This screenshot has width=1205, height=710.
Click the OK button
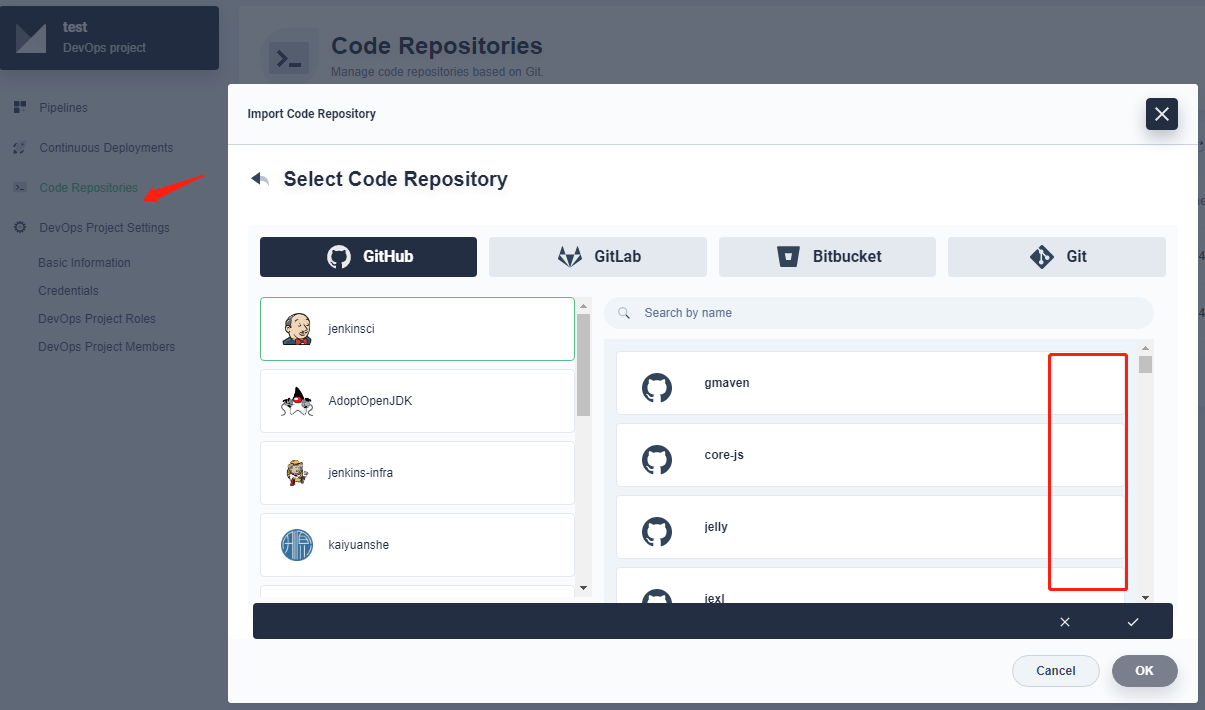1145,671
